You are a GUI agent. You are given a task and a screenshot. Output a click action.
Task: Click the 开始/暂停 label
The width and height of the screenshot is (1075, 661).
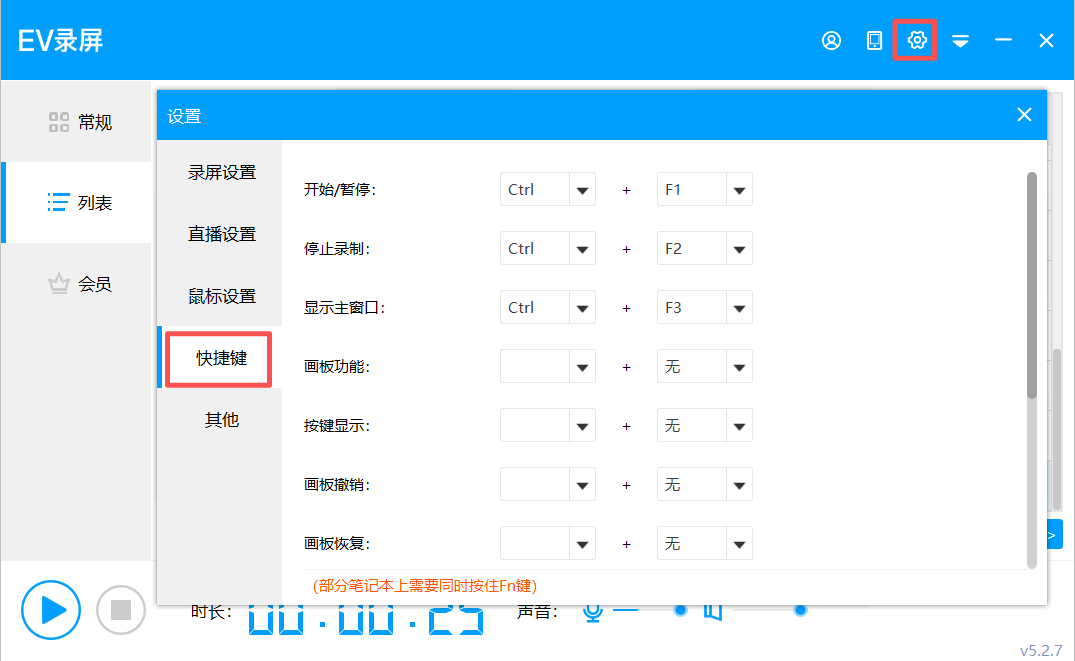pyautogui.click(x=340, y=190)
